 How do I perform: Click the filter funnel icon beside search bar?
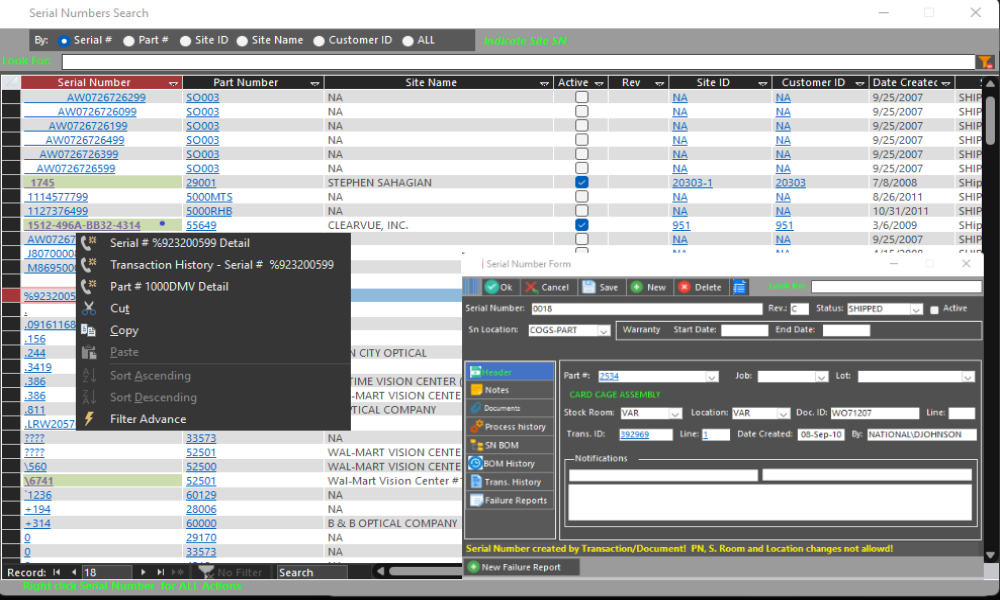(985, 62)
